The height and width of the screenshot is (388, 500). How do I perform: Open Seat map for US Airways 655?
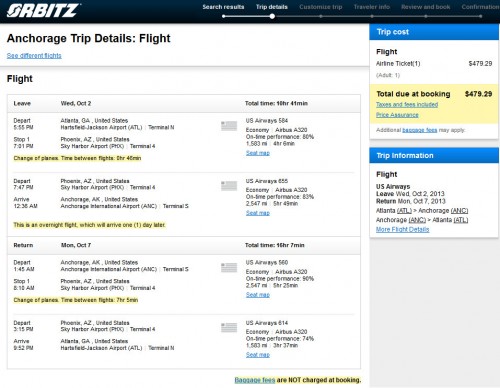(x=258, y=213)
